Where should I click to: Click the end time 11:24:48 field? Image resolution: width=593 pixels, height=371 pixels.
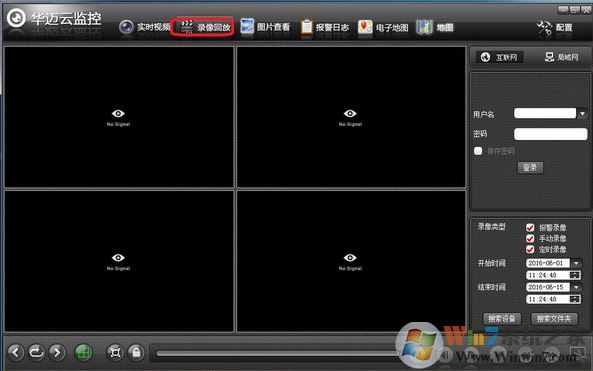548,299
